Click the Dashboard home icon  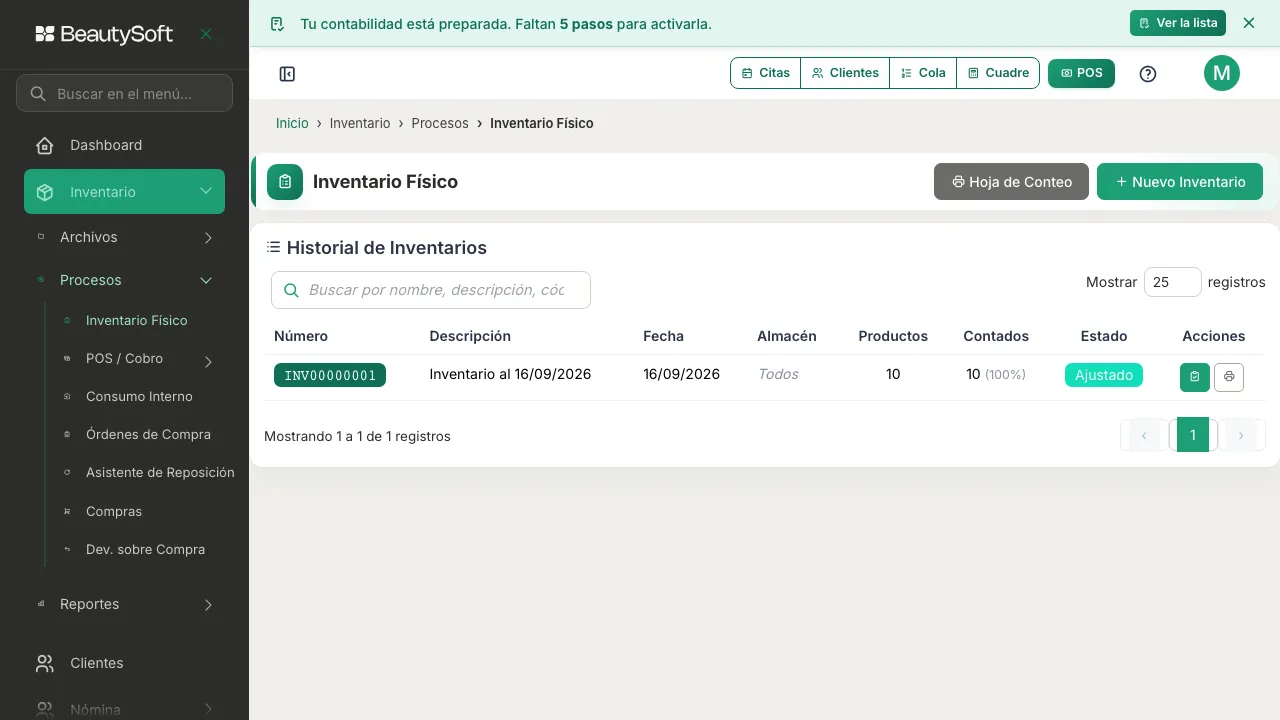pos(45,146)
